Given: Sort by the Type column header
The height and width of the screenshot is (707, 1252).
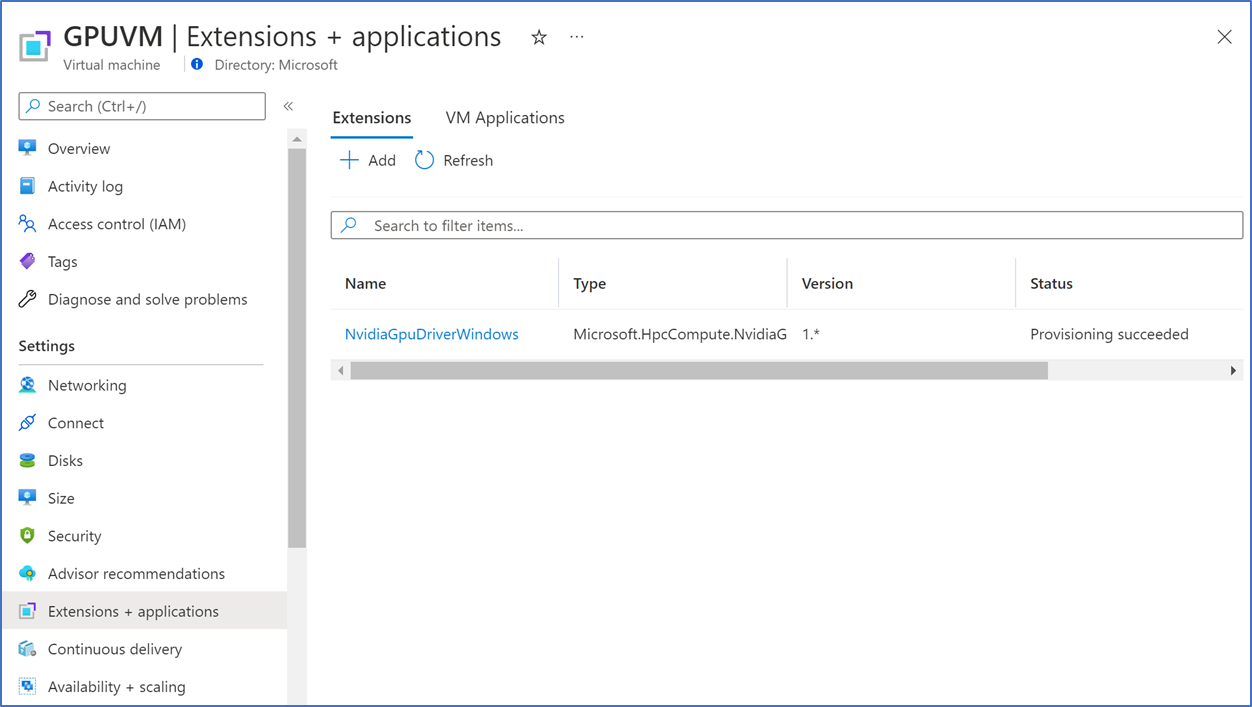Looking at the screenshot, I should 590,283.
